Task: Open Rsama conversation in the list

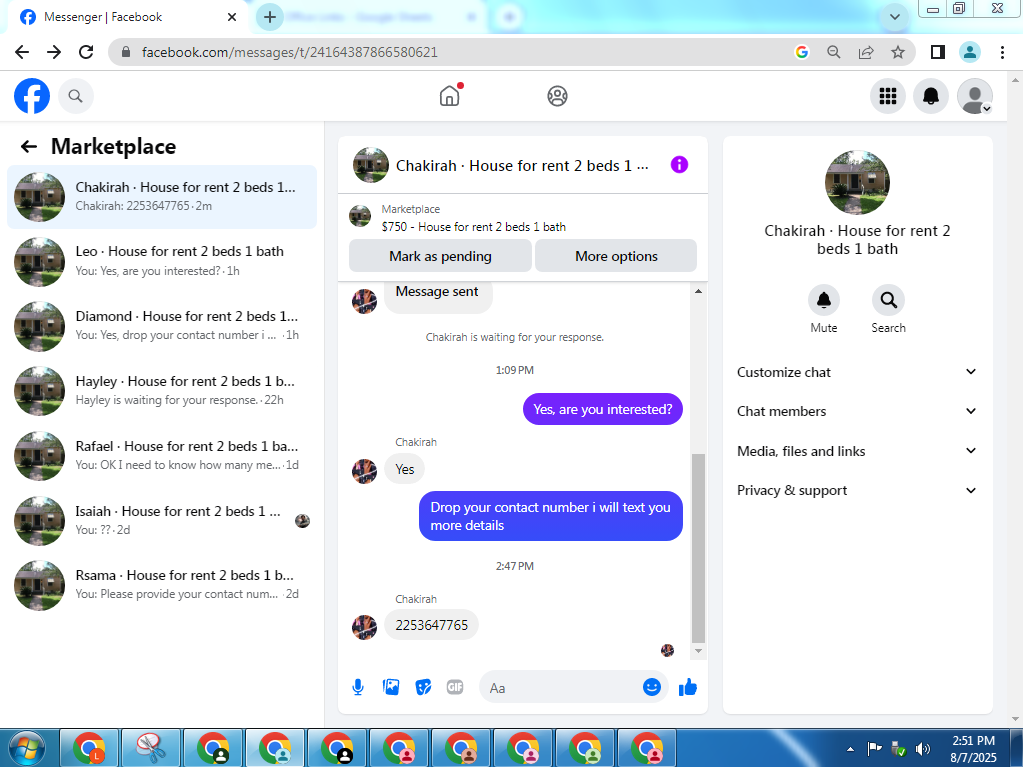Action: (162, 584)
